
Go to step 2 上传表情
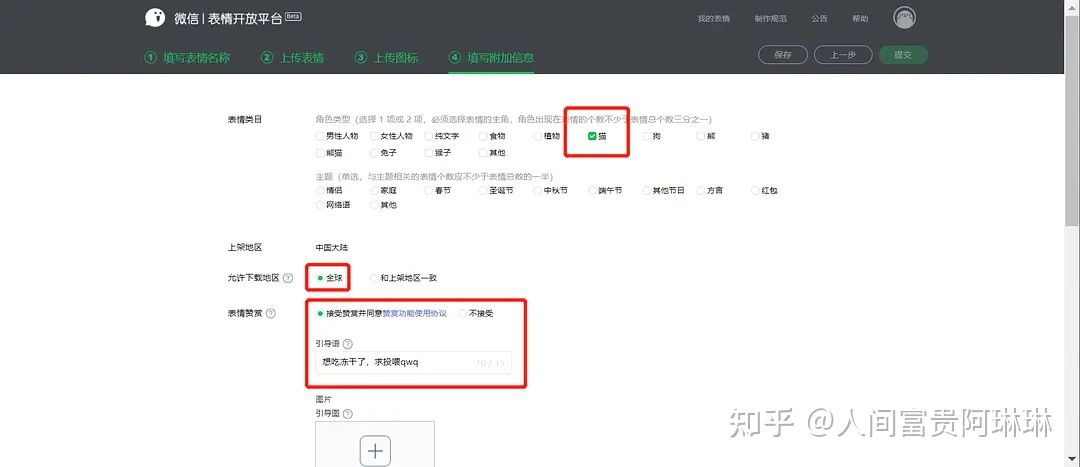click(292, 57)
